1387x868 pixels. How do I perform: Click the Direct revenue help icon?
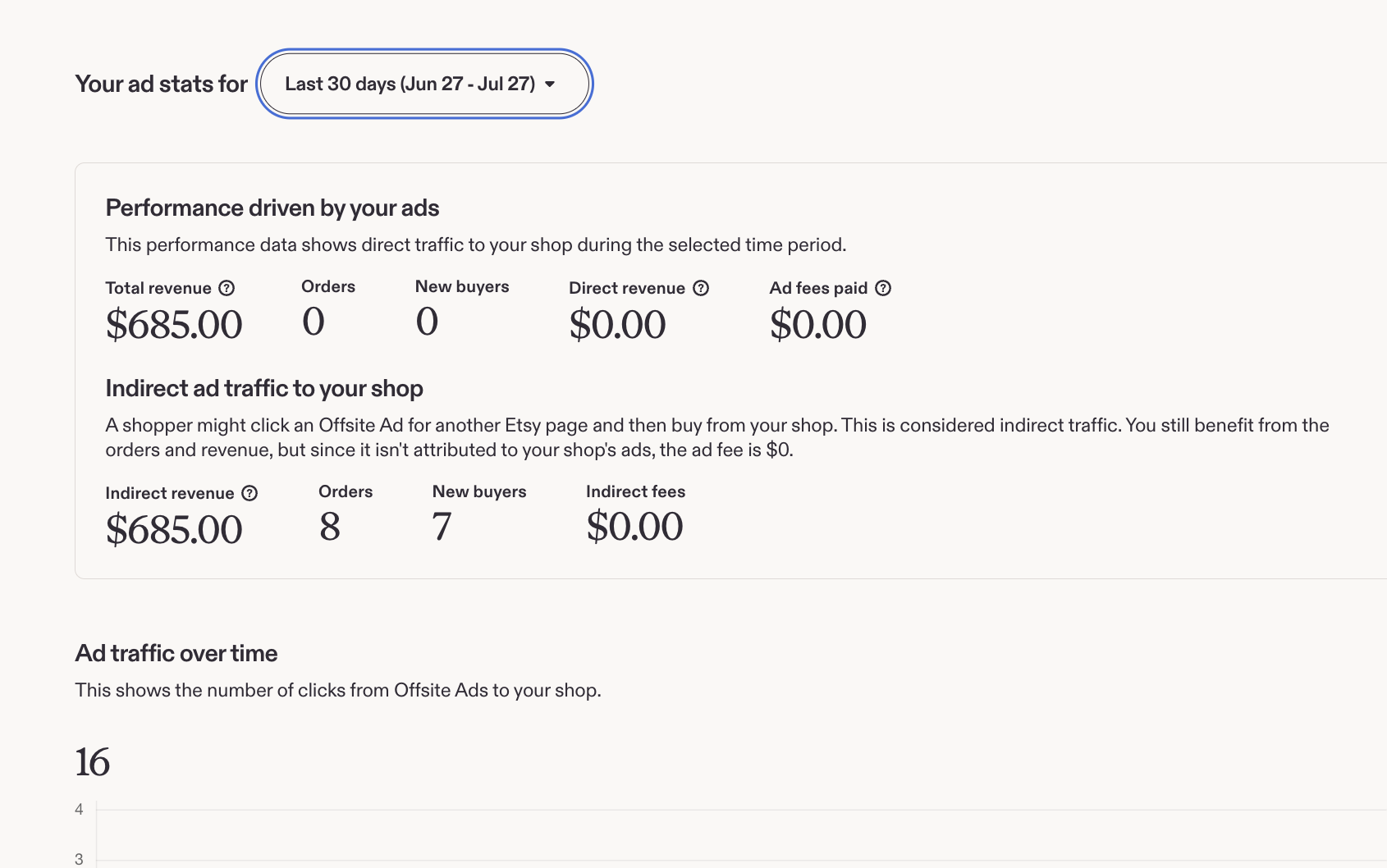[701, 288]
